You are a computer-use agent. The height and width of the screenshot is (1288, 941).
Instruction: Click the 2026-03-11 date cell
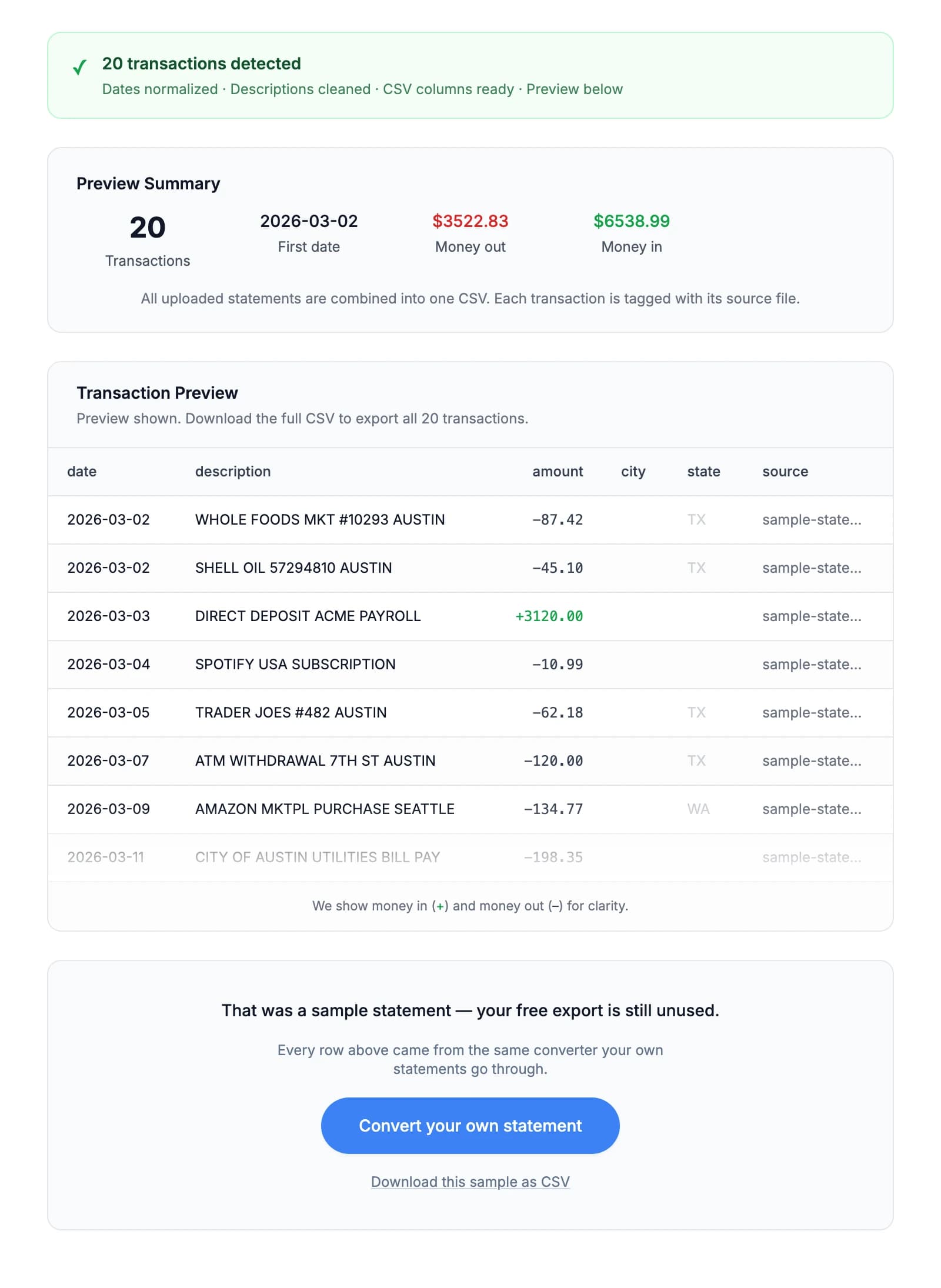pos(105,857)
